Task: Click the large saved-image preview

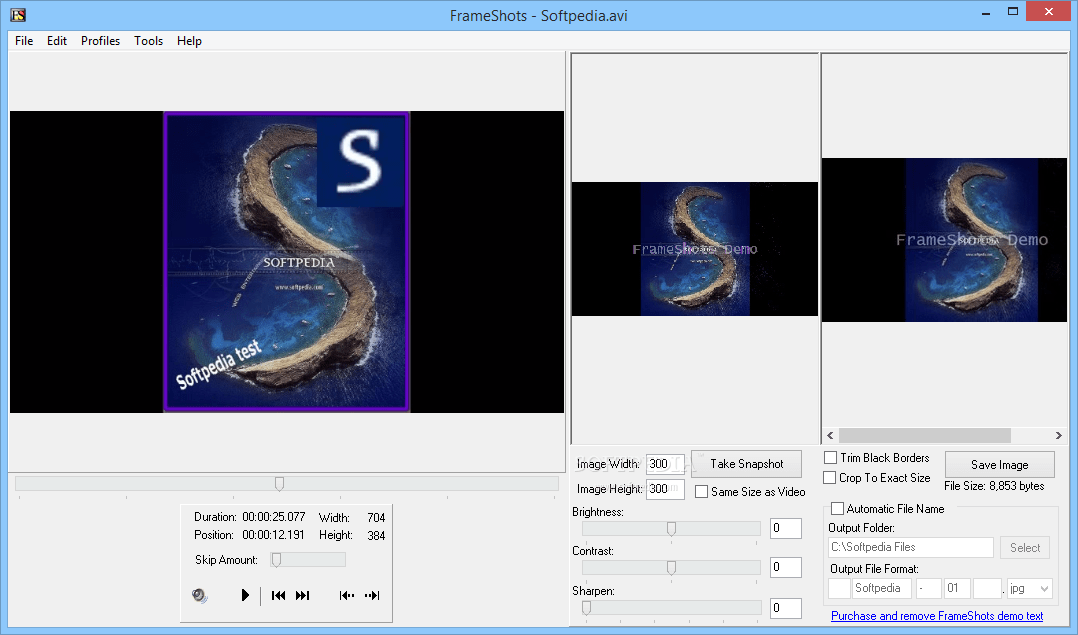Action: (944, 240)
